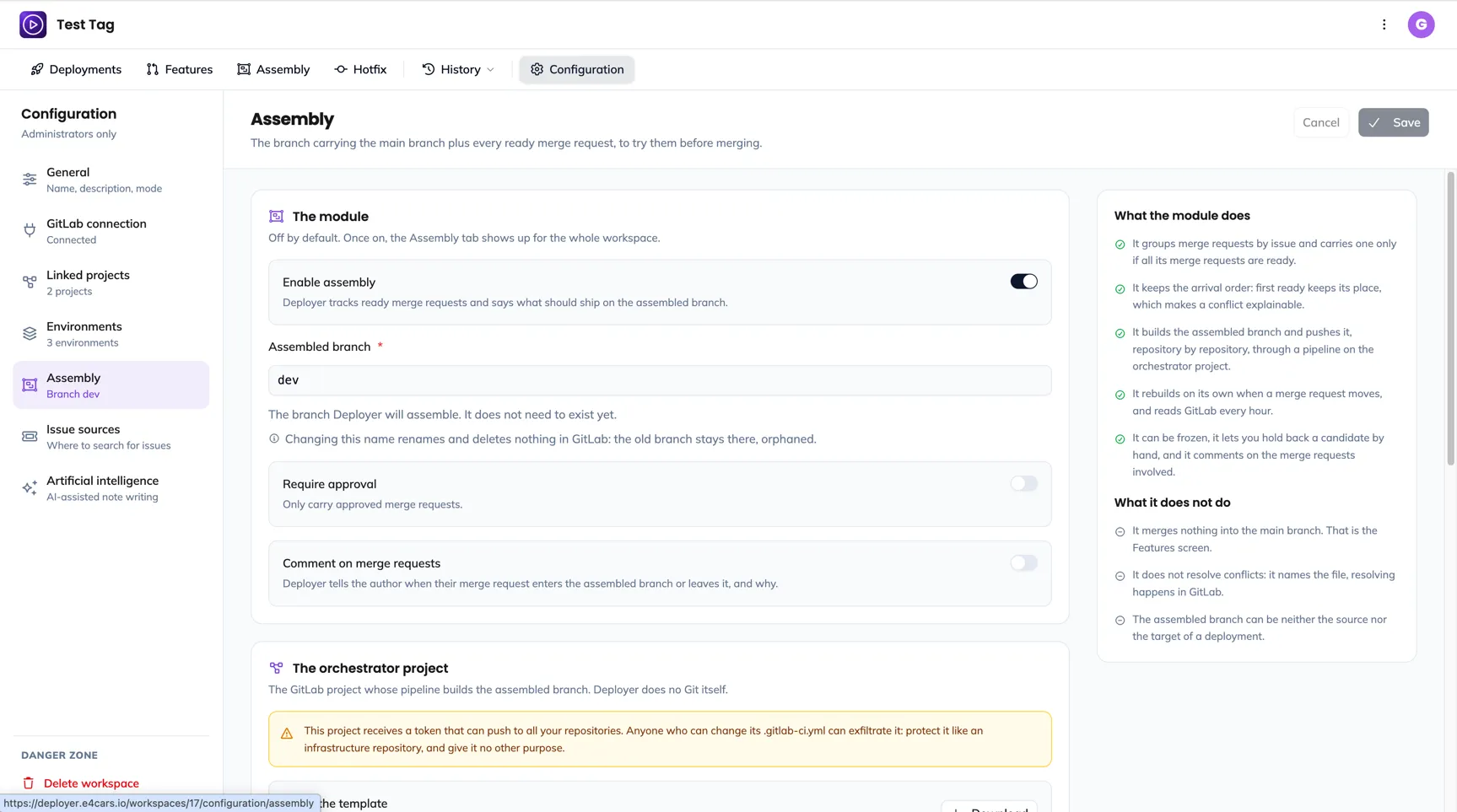Open the Hotfix tab
1457x812 pixels.
[x=360, y=69]
